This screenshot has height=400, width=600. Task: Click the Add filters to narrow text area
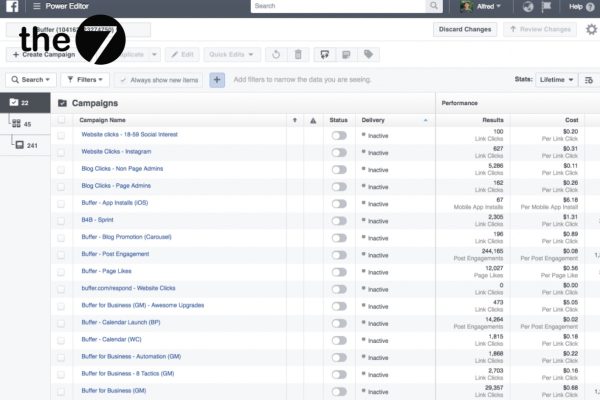point(302,80)
